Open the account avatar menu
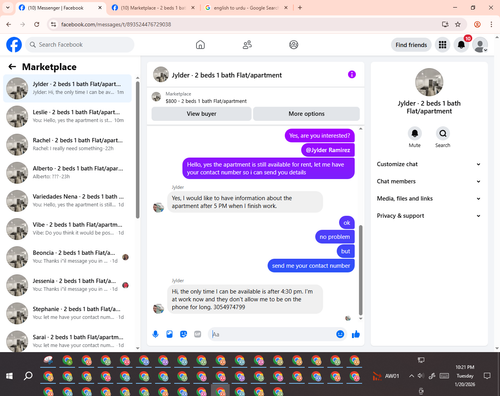 [x=480, y=45]
